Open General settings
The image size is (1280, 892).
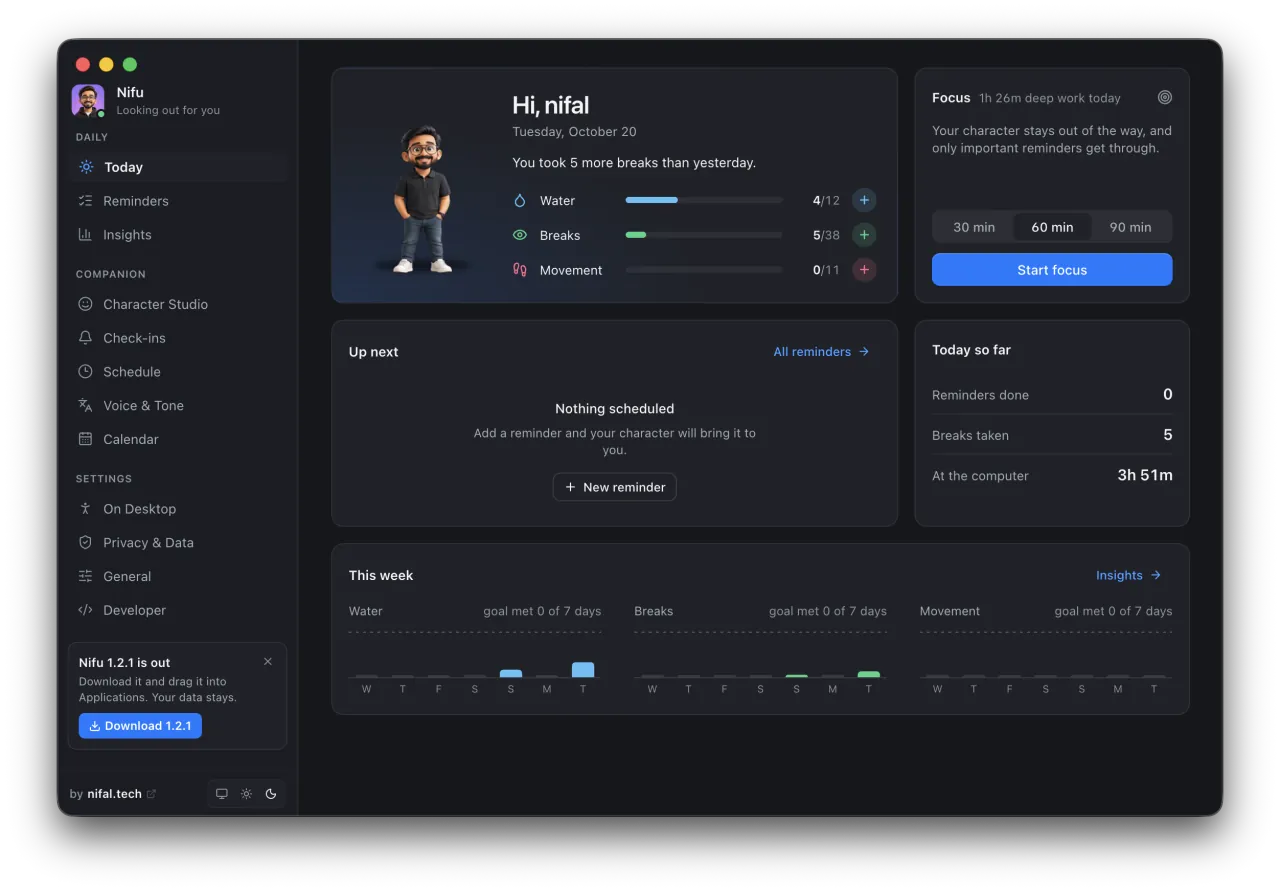[178, 576]
